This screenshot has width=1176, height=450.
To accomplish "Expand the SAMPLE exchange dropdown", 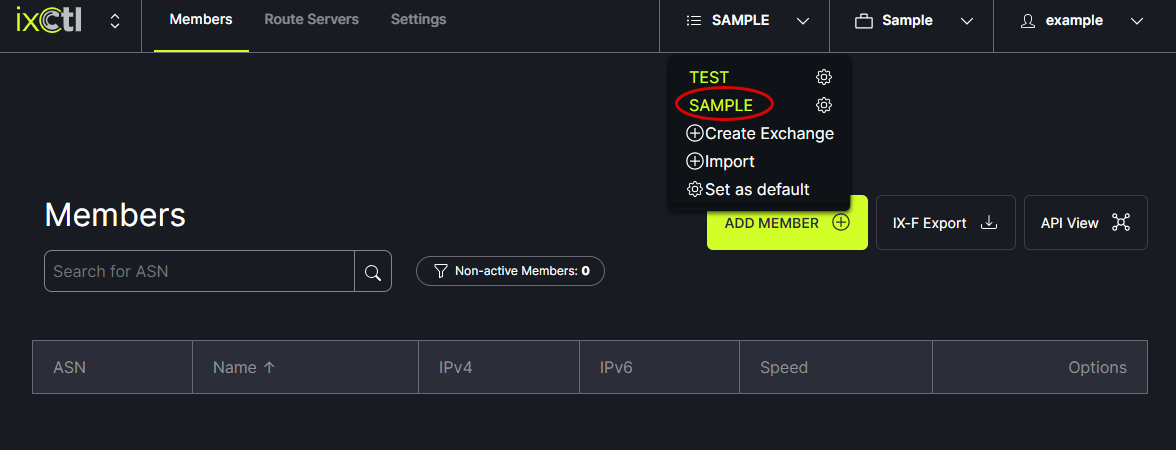I will pyautogui.click(x=745, y=20).
